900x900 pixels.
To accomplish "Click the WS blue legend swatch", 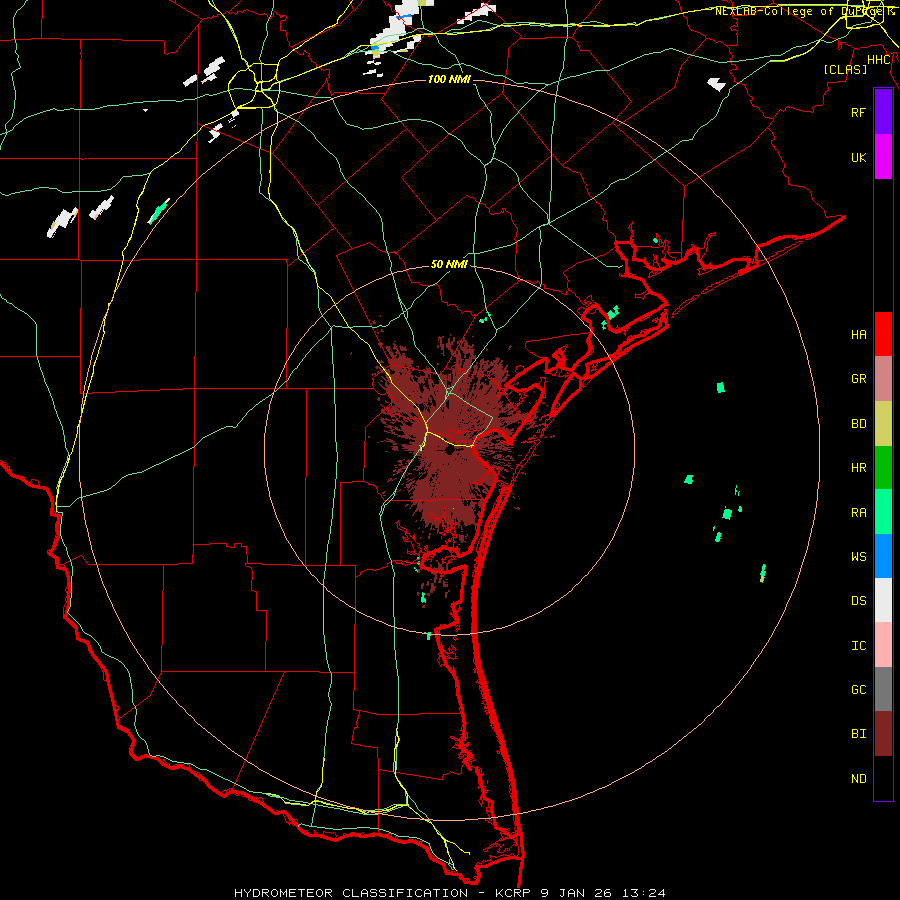I will [883, 556].
